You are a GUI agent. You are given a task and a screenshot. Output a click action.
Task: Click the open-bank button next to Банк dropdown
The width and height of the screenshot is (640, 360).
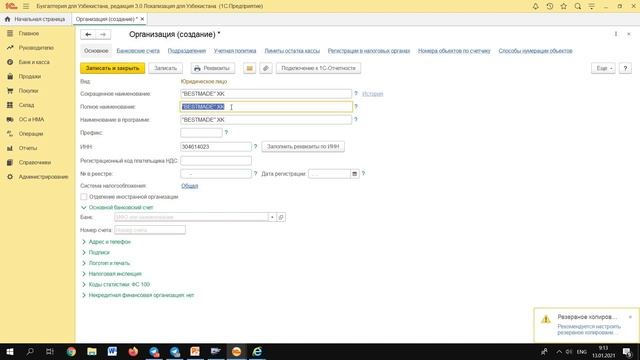pos(281,217)
